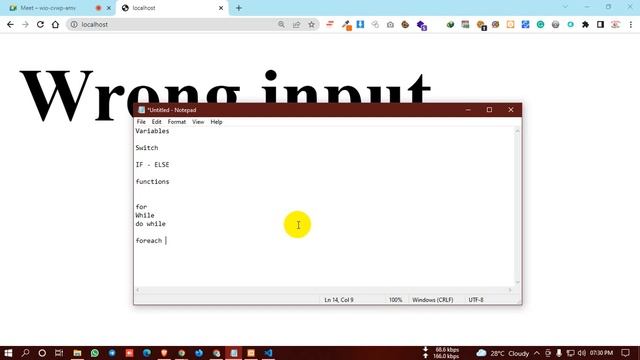Open Brave browser from taskbar
Screen dimensions: 640x360
(x=164, y=353)
